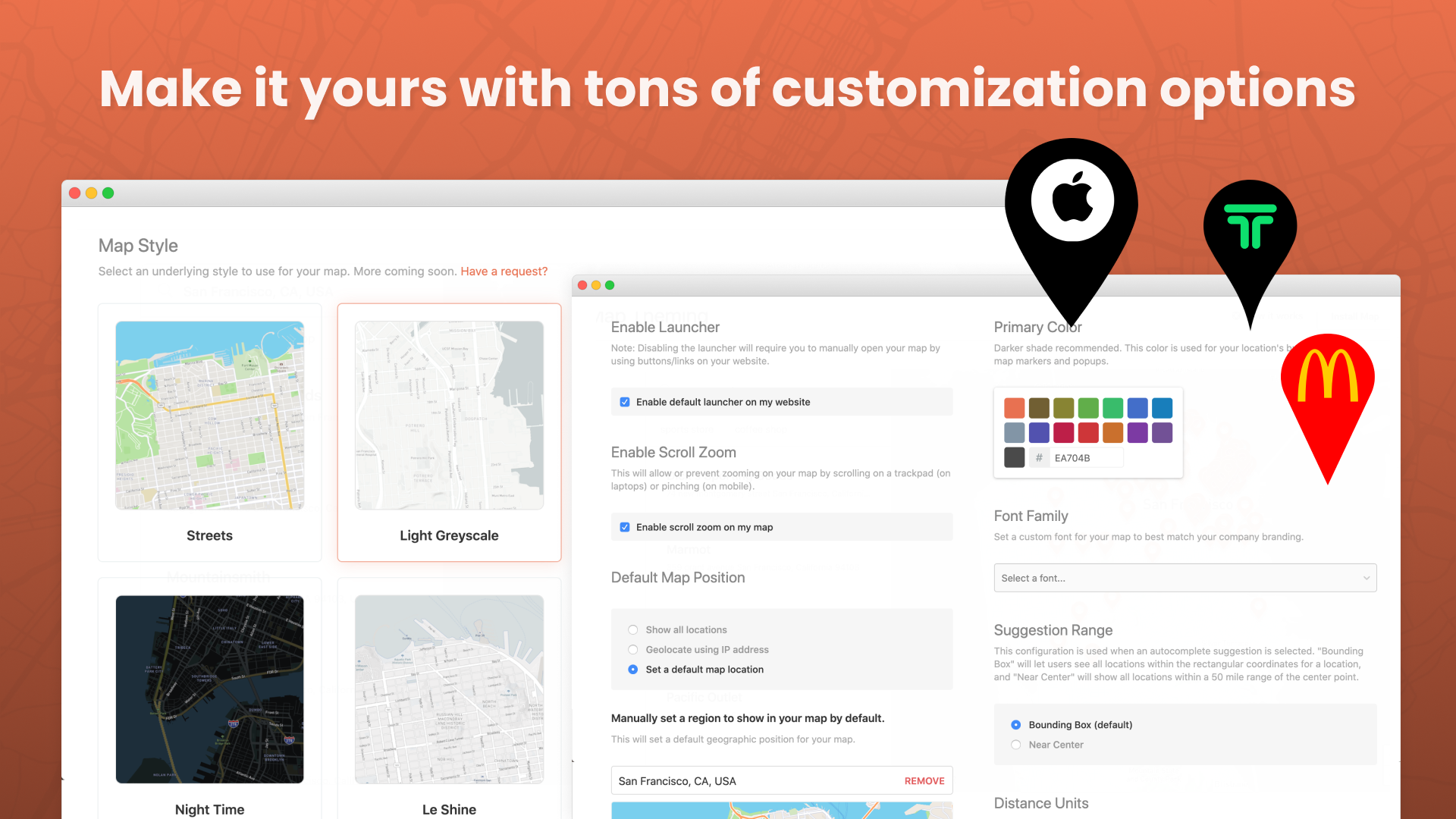Click the Suggestion Range heading

(1053, 630)
